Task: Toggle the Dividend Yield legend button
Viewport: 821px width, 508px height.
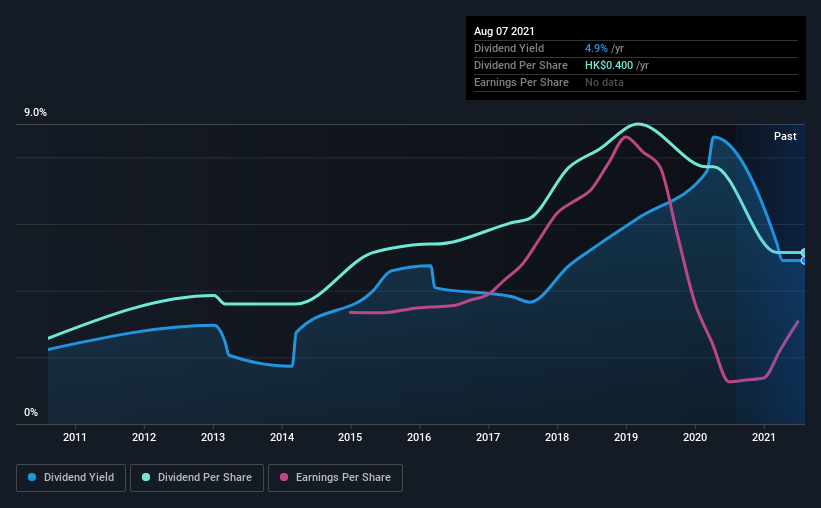Action: (x=71, y=478)
